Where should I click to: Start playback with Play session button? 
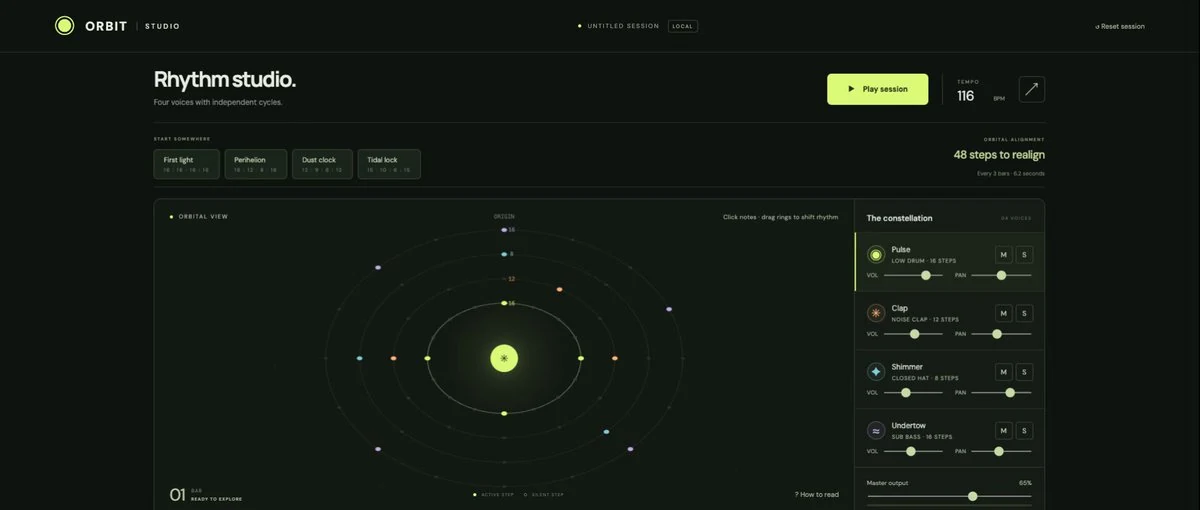click(x=878, y=89)
